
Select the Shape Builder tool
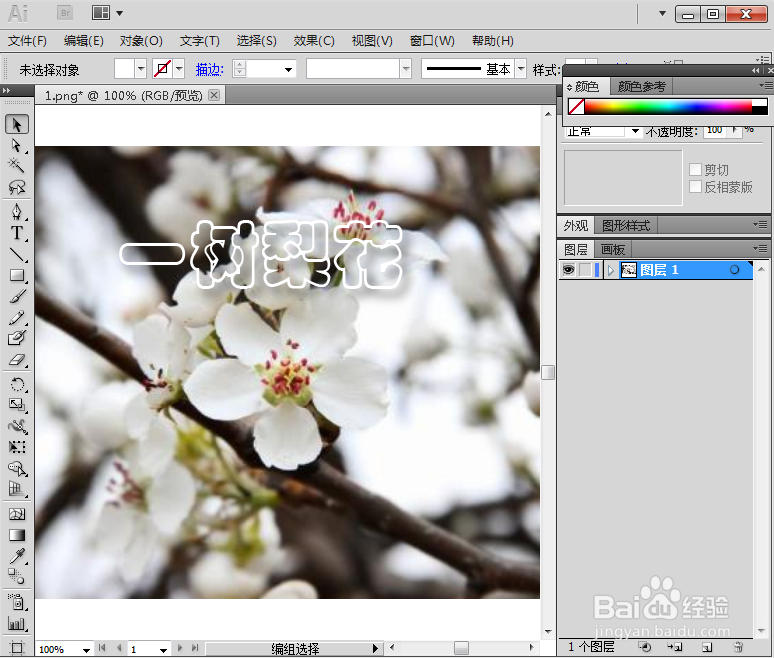17,468
